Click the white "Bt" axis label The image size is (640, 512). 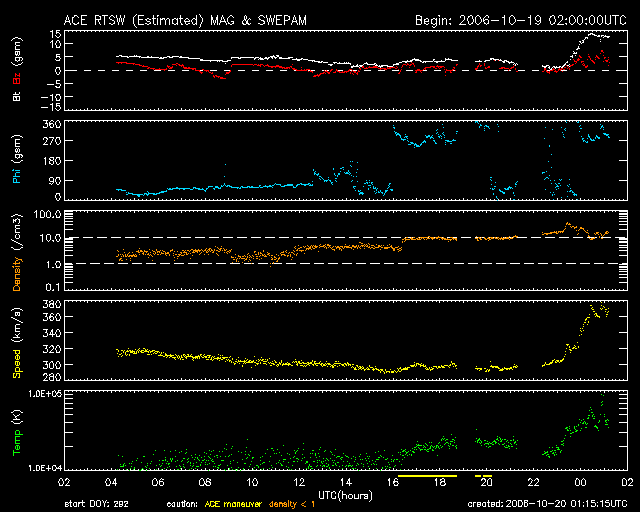pyautogui.click(x=17, y=96)
